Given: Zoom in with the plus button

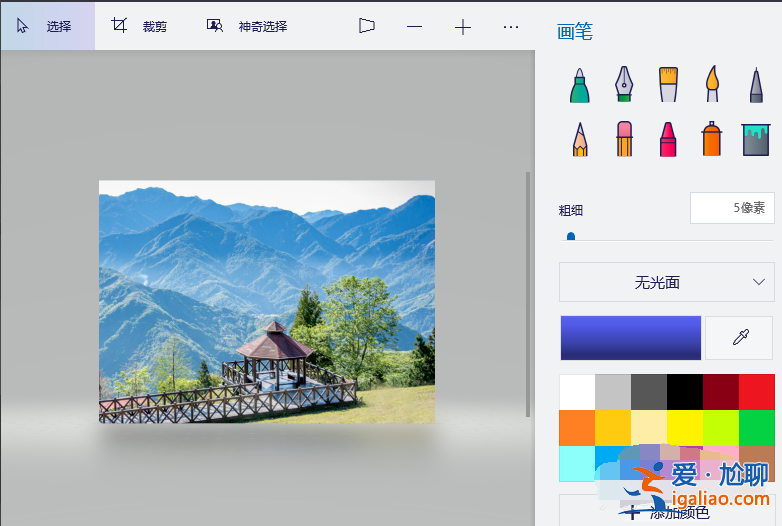Looking at the screenshot, I should [463, 26].
